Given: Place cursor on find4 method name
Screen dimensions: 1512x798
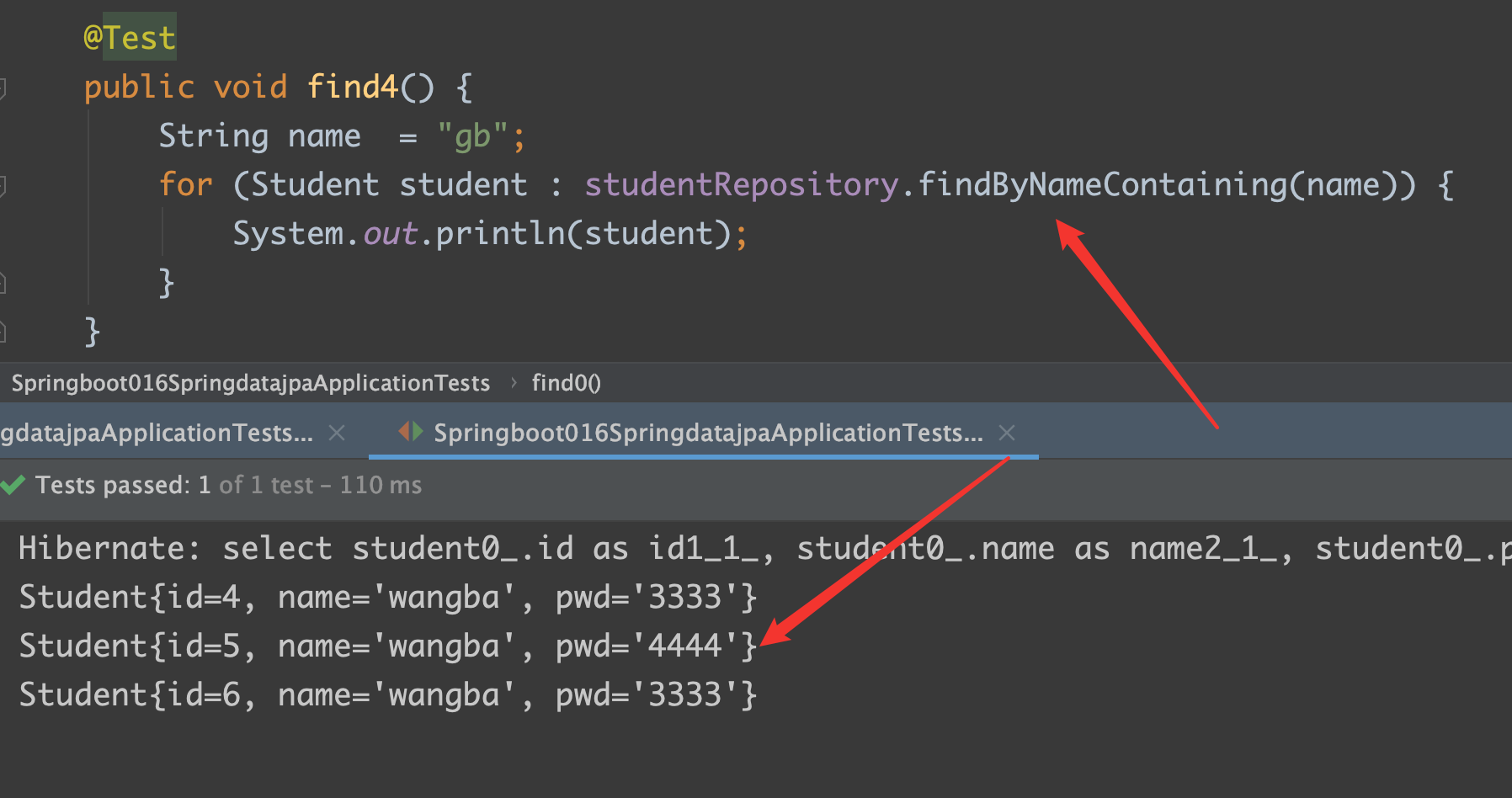Looking at the screenshot, I should (352, 87).
